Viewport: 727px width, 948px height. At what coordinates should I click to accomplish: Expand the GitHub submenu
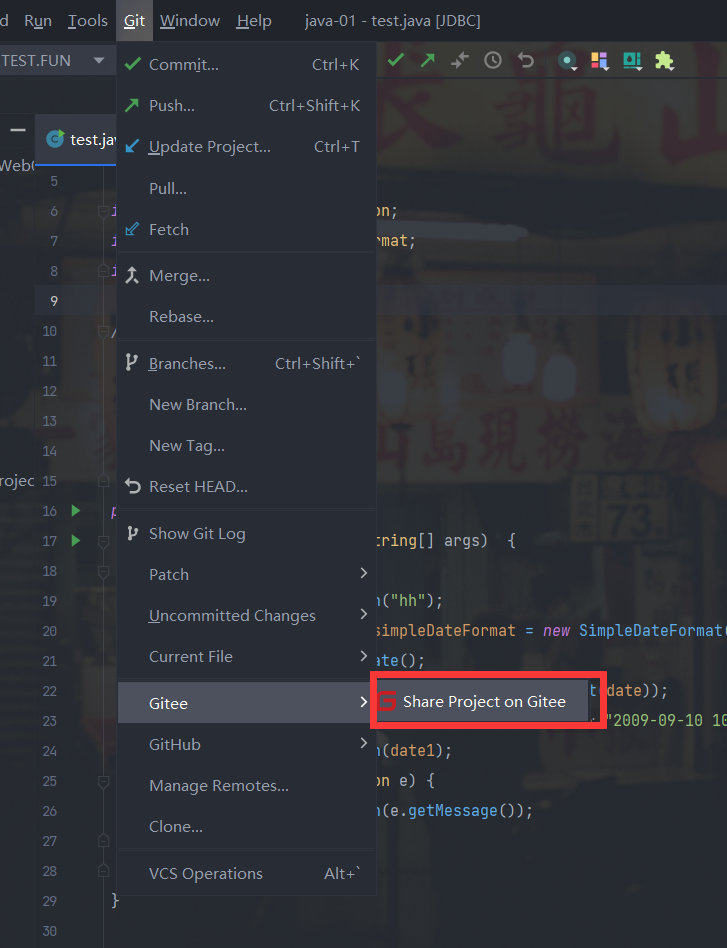(247, 744)
